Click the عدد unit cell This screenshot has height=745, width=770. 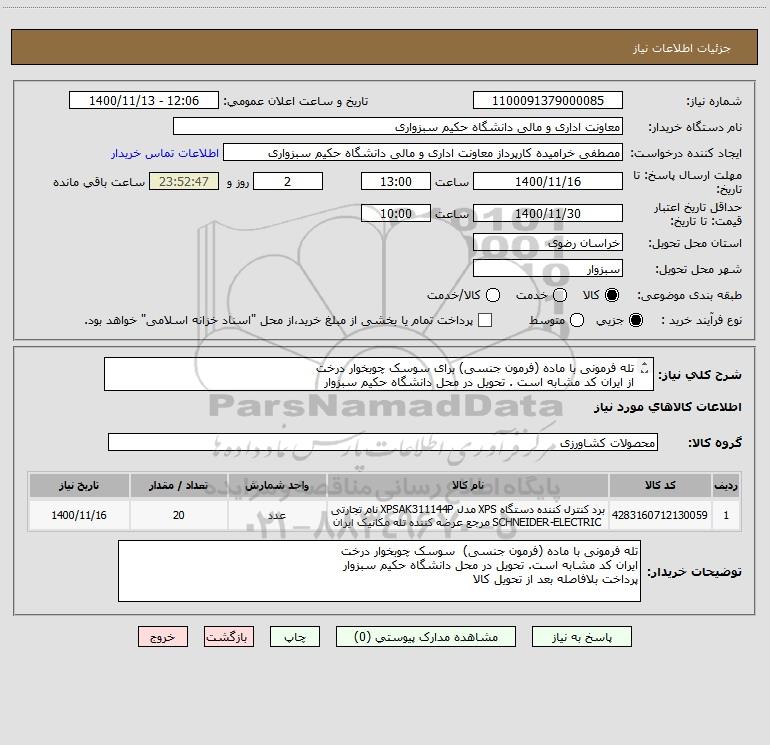277,515
